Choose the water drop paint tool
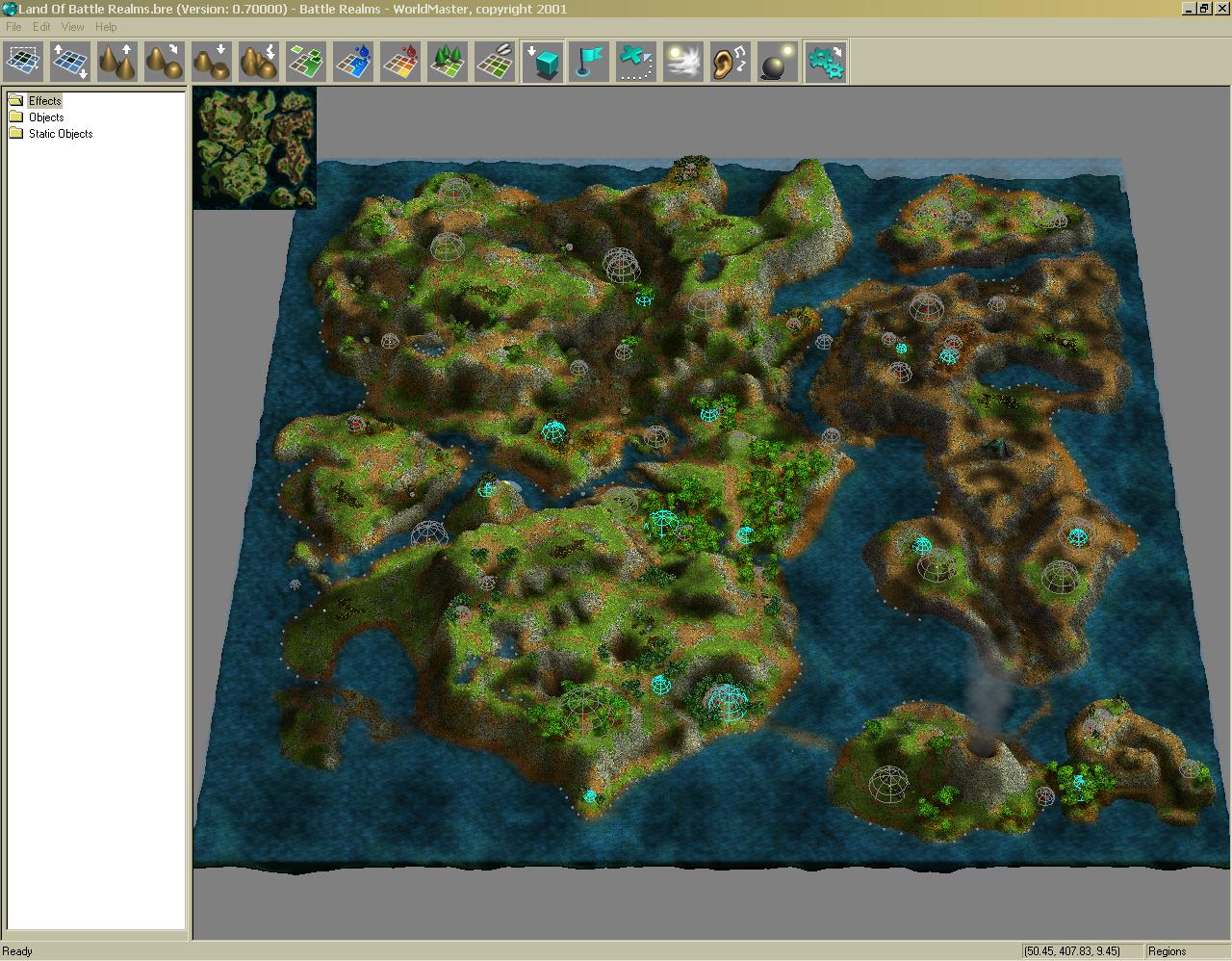Screen dimensions: 1232x961 click(354, 62)
